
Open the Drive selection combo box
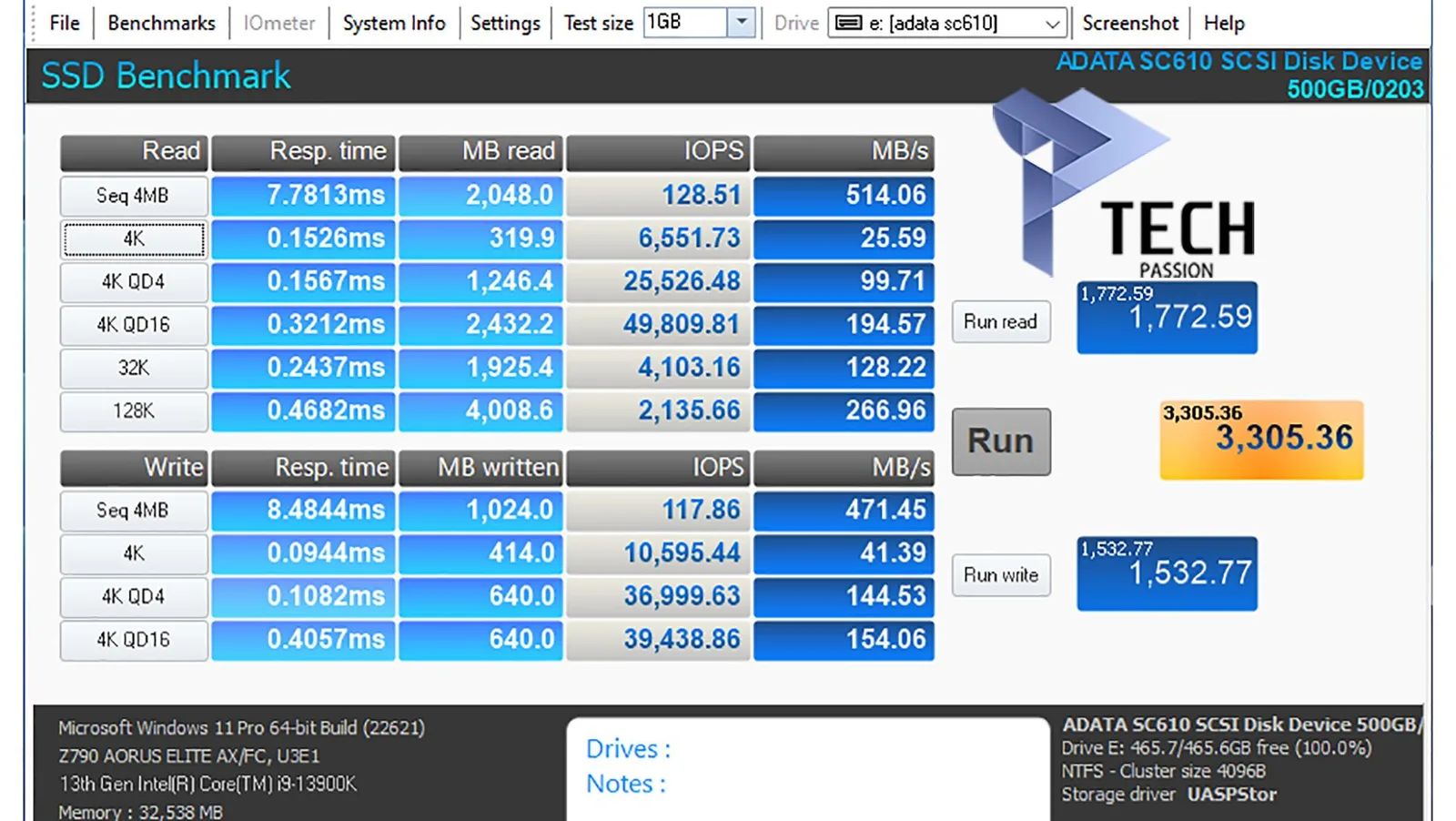[946, 23]
